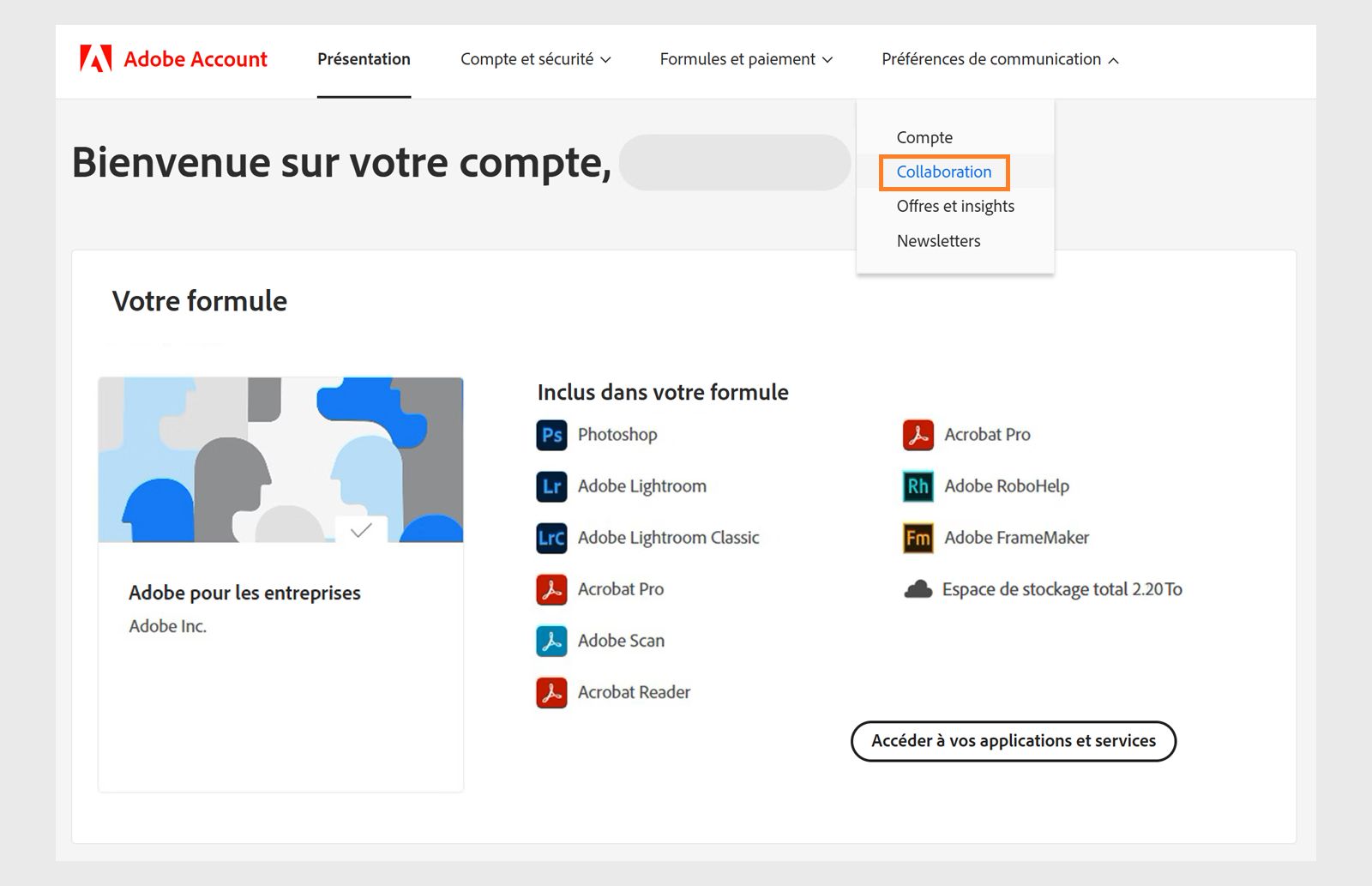Expand the Compte et sécurité menu
Viewport: 1372px width, 886px height.
535,59
